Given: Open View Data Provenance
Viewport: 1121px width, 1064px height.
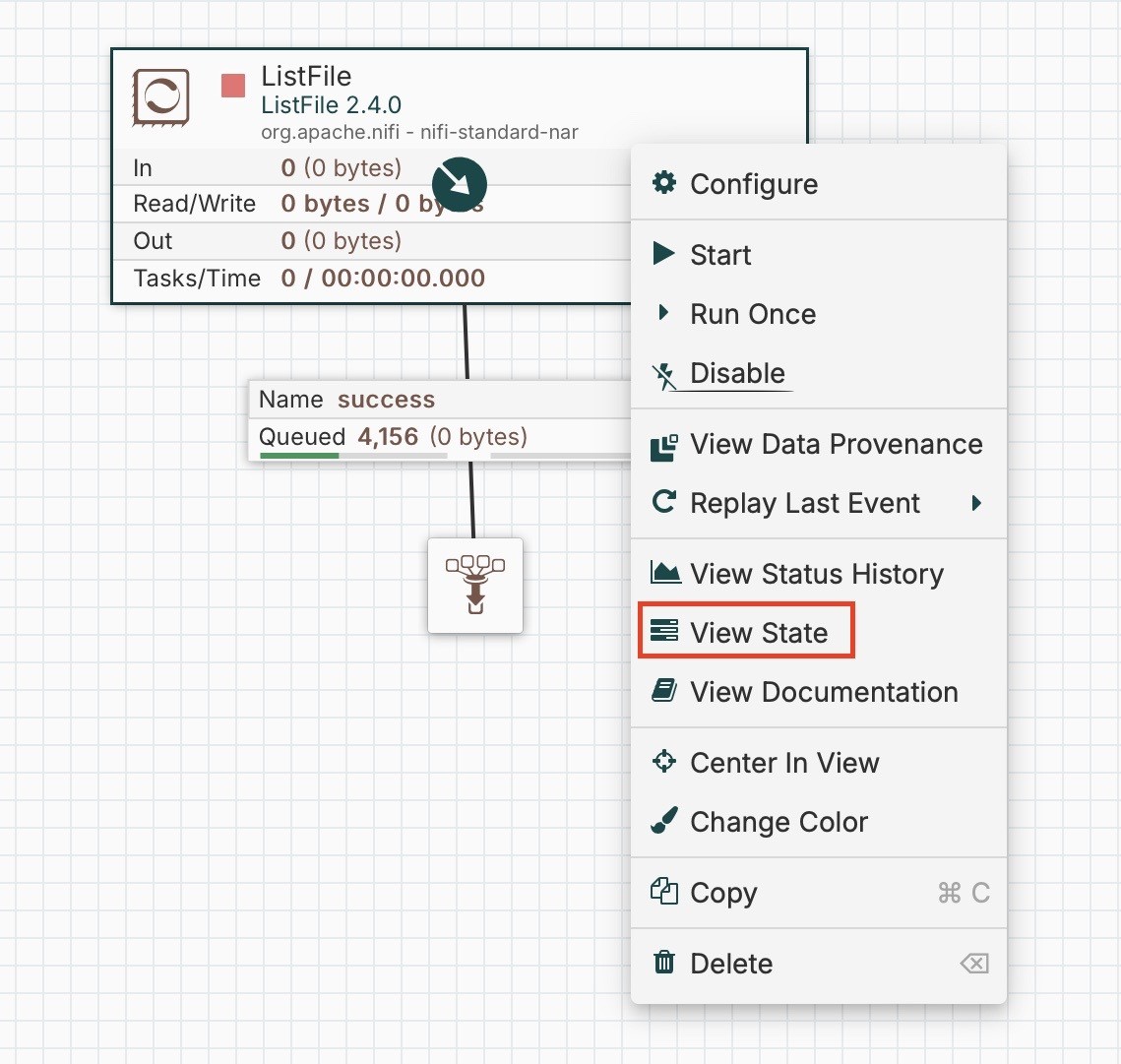Looking at the screenshot, I should (x=819, y=444).
